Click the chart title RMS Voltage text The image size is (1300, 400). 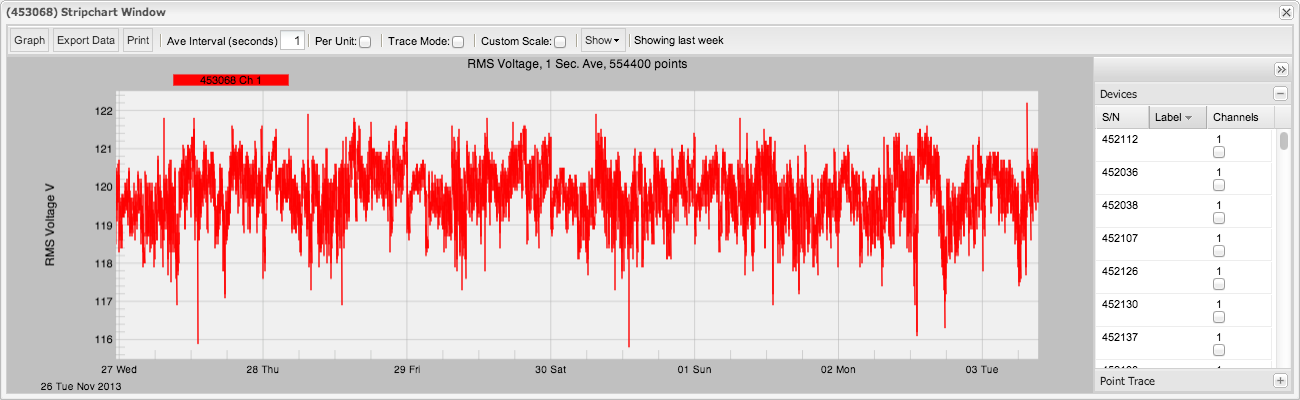pyautogui.click(x=577, y=64)
